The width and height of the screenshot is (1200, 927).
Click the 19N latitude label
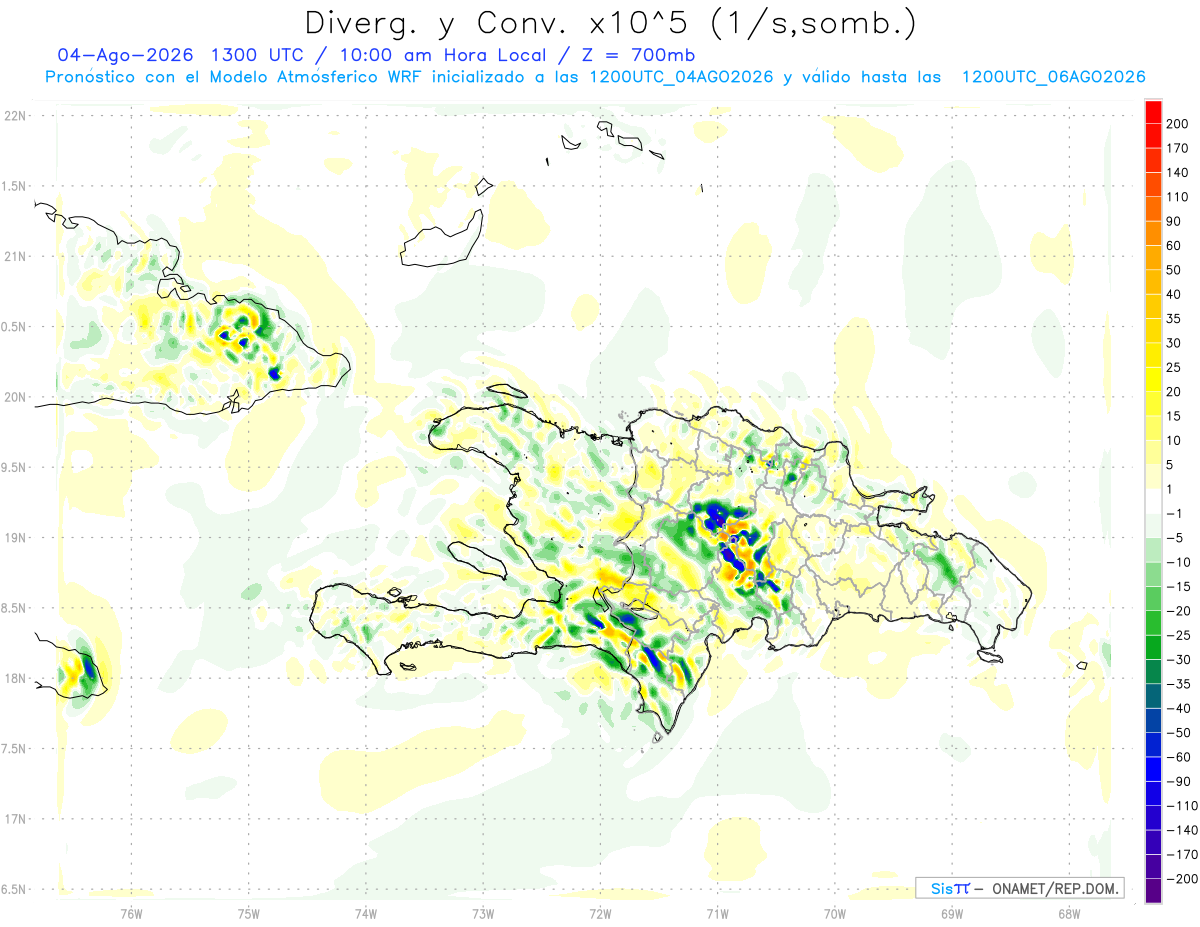click(x=14, y=537)
